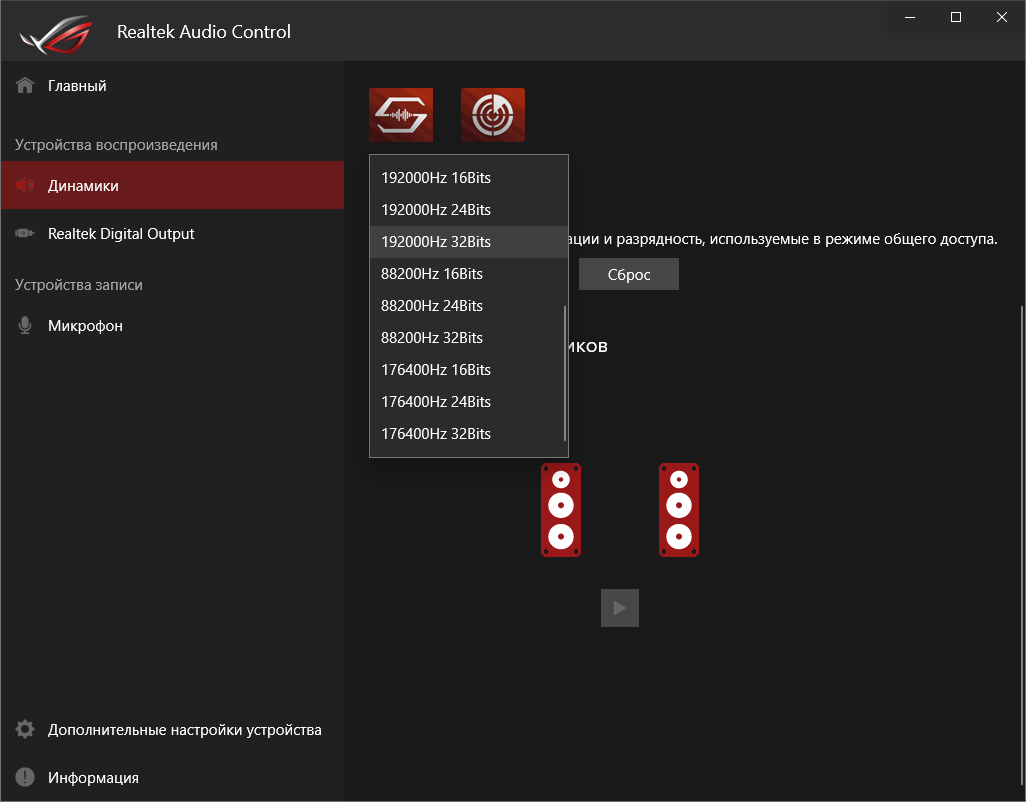The image size is (1026, 802).
Task: Click the gear icon for additional settings
Action: (x=25, y=729)
